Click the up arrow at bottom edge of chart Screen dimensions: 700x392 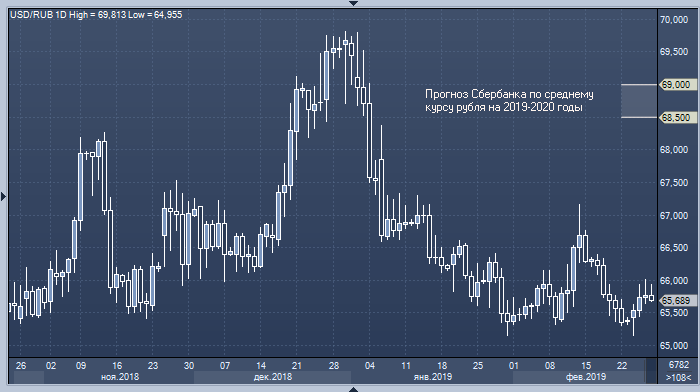tap(353, 389)
